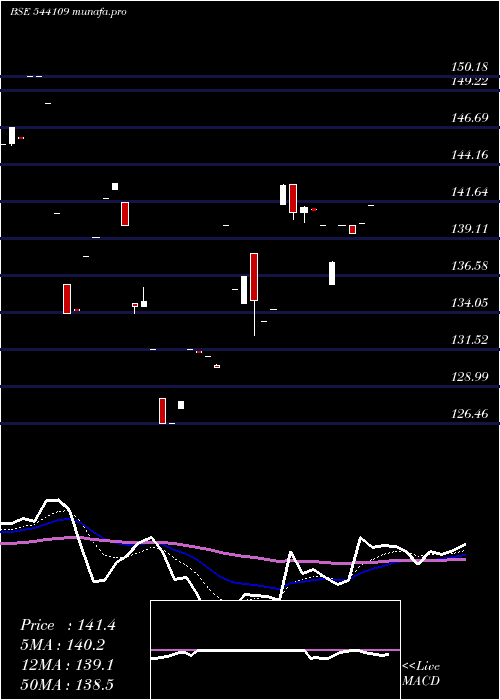The width and height of the screenshot is (500, 700).
Task: Click the <<Live MACD label
Action: [x=421, y=674]
